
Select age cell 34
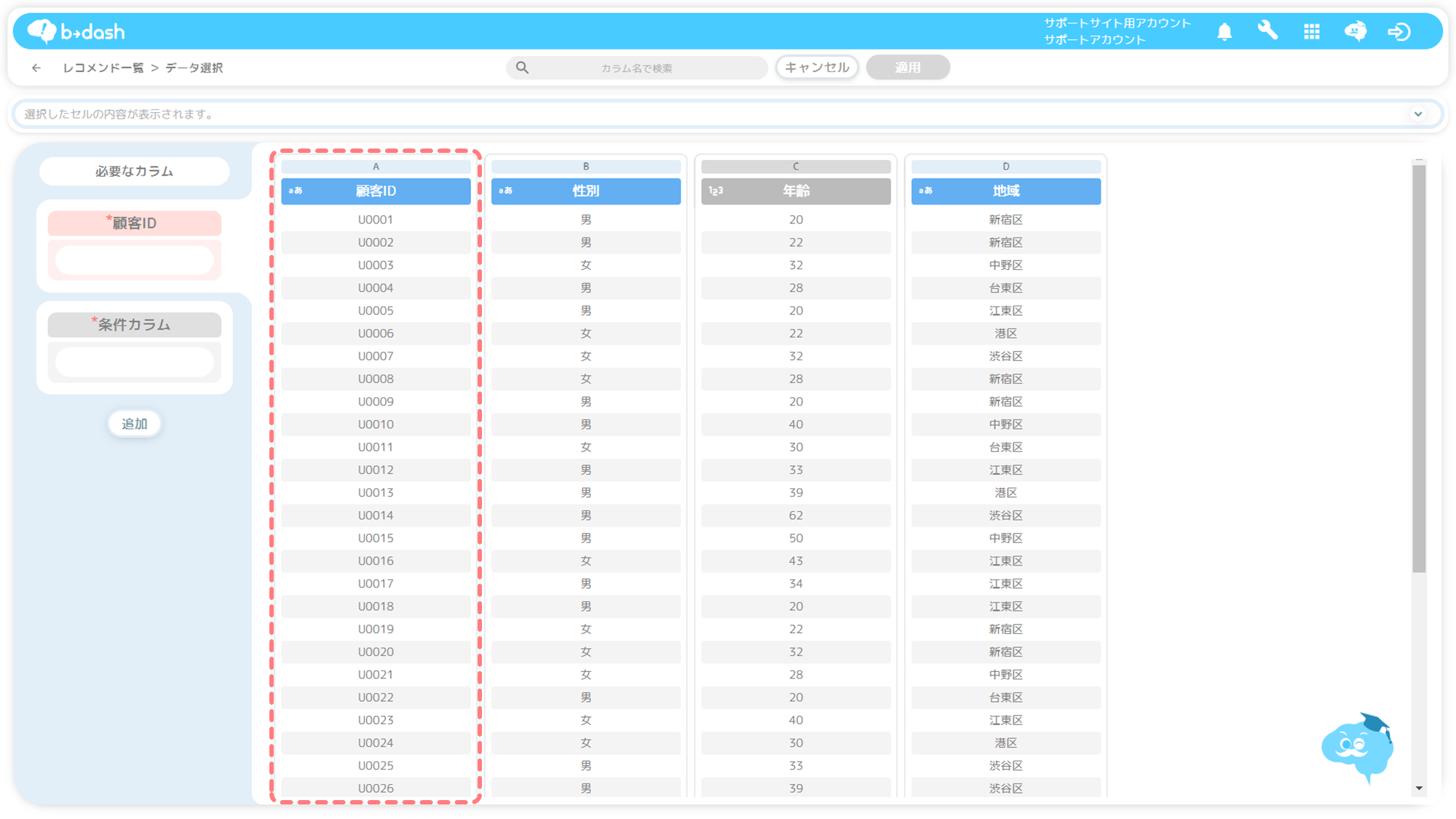click(x=796, y=583)
